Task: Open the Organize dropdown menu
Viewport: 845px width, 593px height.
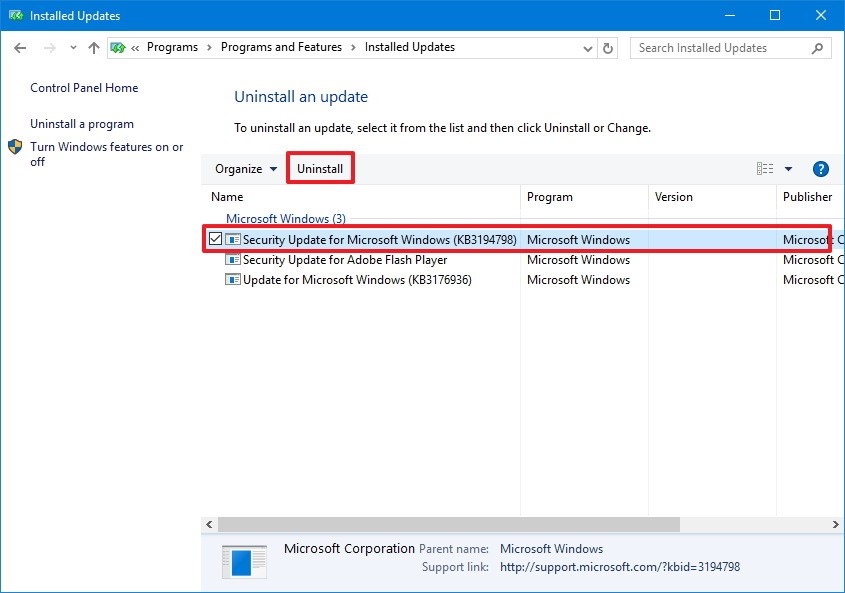Action: pos(243,168)
